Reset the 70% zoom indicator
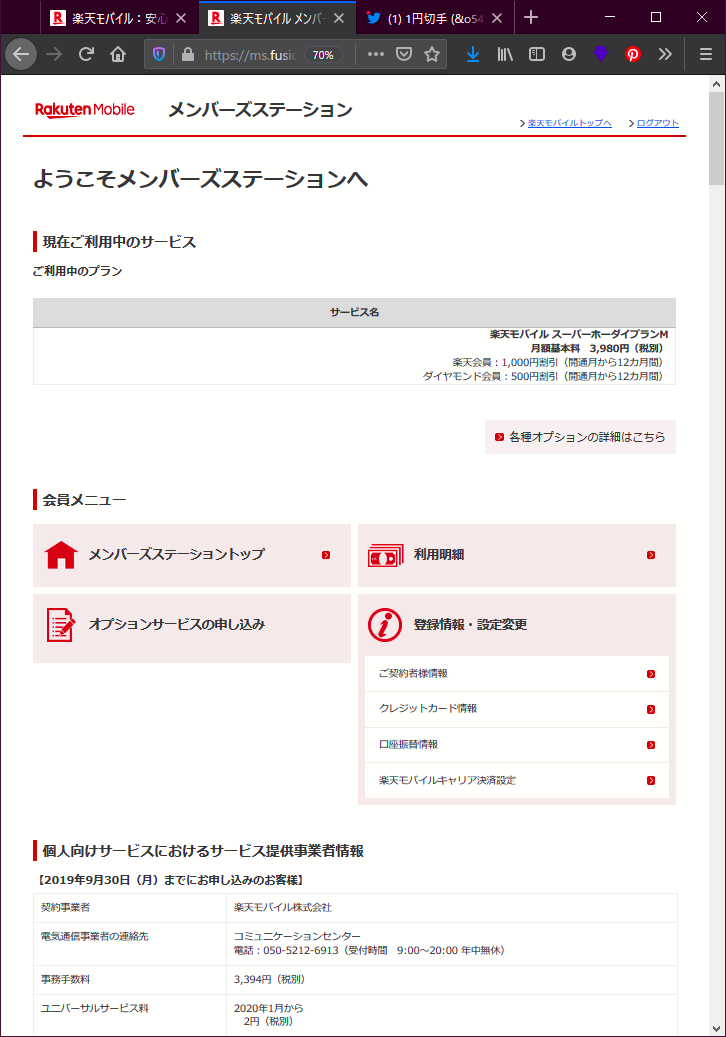The height and width of the screenshot is (1037, 726). click(x=323, y=55)
